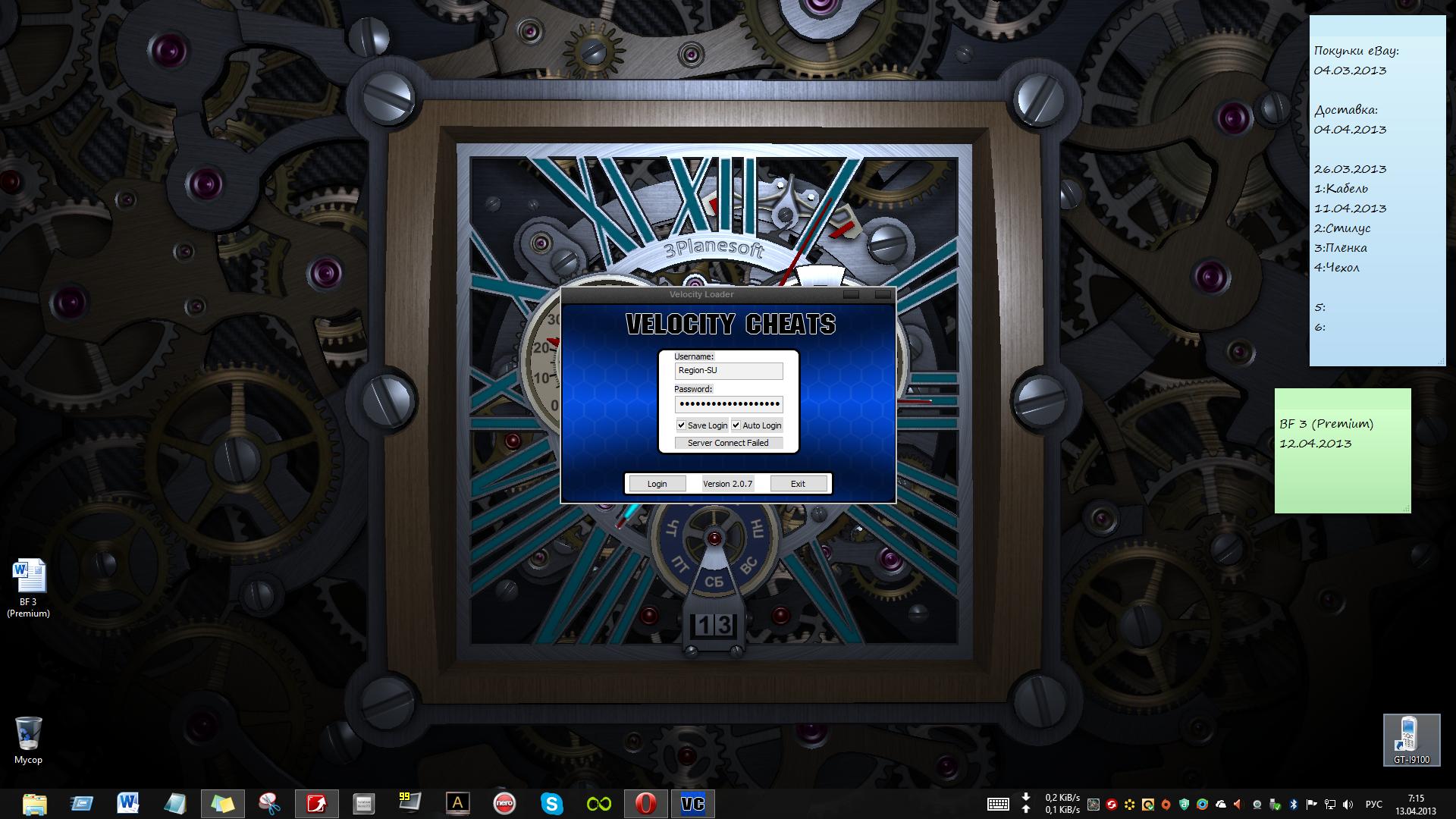Open the Мусор recycle bin
This screenshot has height=819, width=1456.
click(x=29, y=741)
